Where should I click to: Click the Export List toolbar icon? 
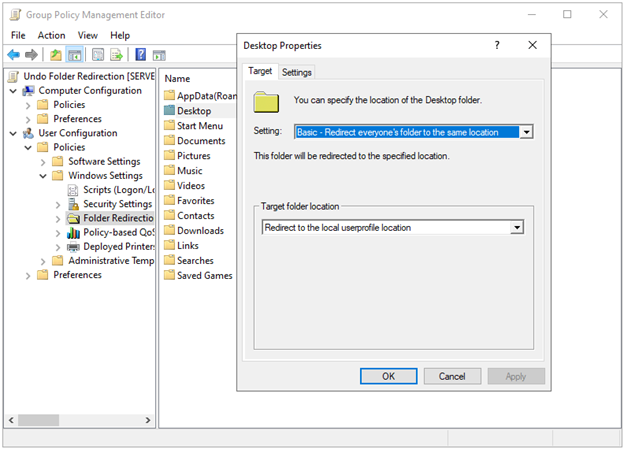pyautogui.click(x=116, y=55)
